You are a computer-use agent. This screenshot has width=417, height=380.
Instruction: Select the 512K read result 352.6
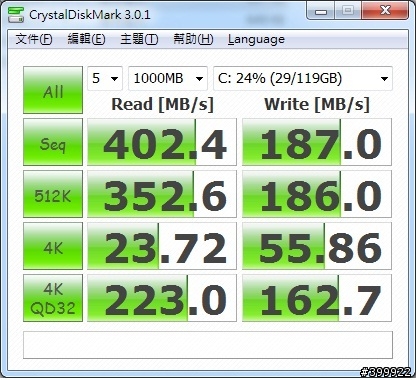(x=162, y=194)
